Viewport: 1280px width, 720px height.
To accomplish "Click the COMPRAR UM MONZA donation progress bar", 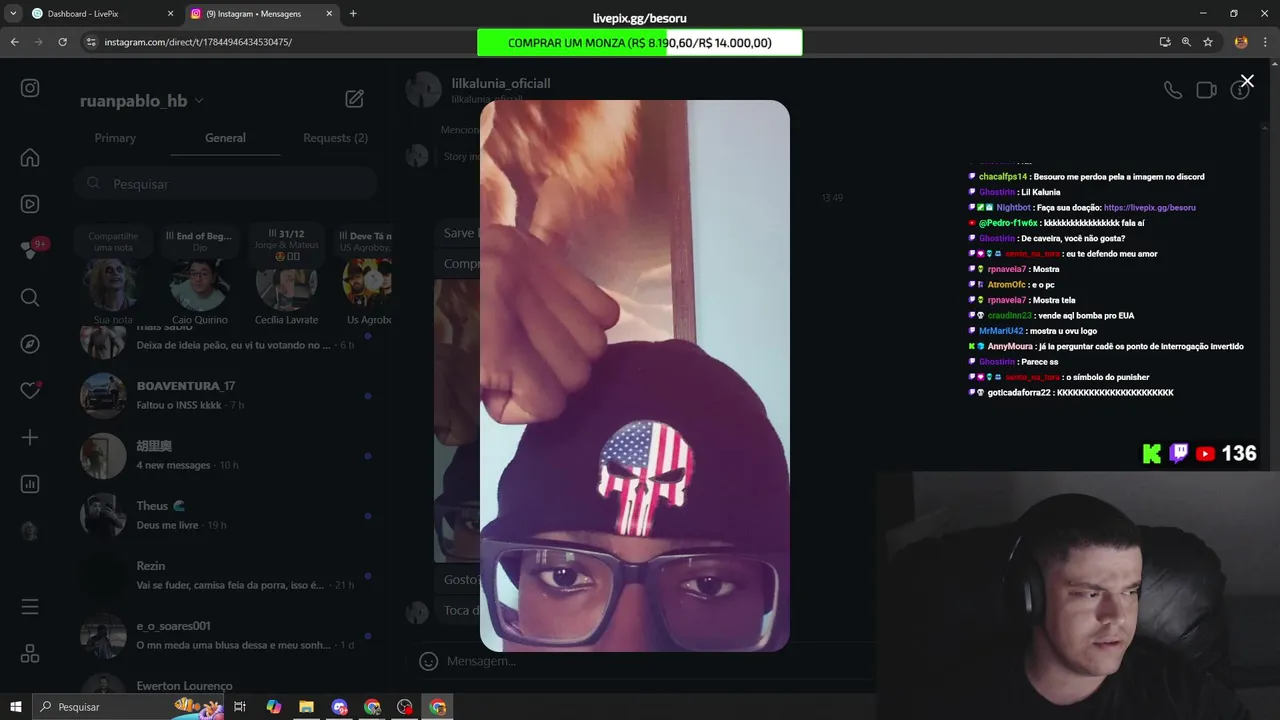I will click(640, 43).
